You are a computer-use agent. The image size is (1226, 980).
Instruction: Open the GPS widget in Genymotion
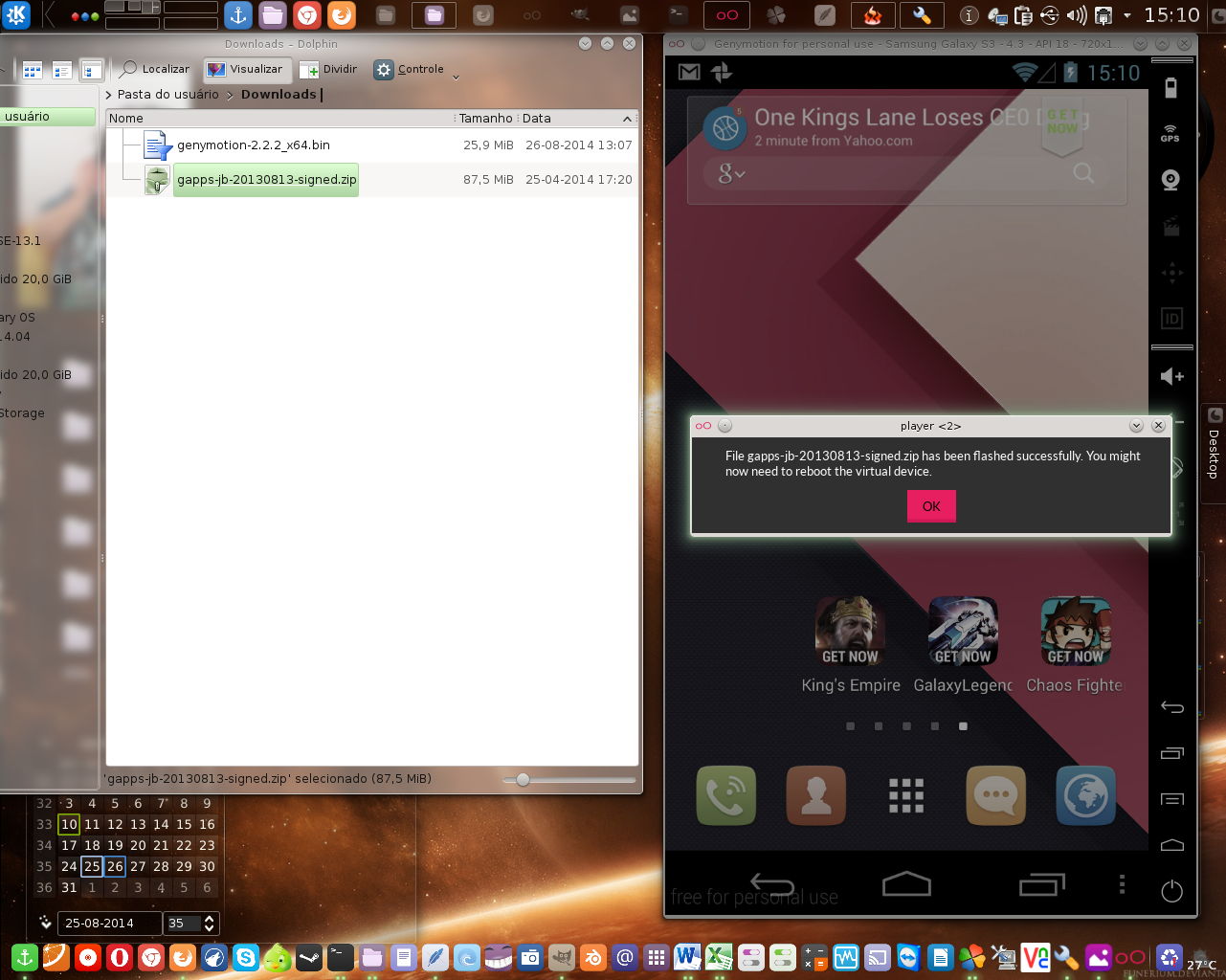coord(1170,133)
